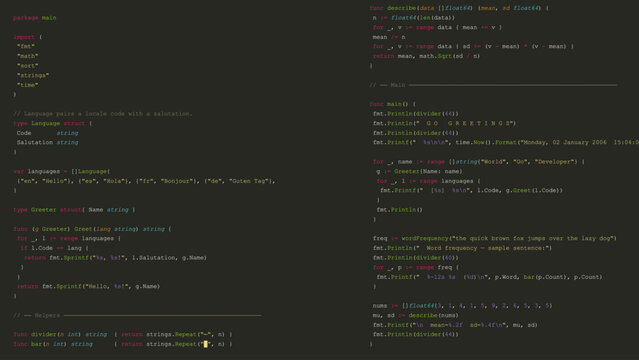This screenshot has height=360, width=639.
Task: Click "type Greeter struct{ Name string }"
Action: [74, 210]
